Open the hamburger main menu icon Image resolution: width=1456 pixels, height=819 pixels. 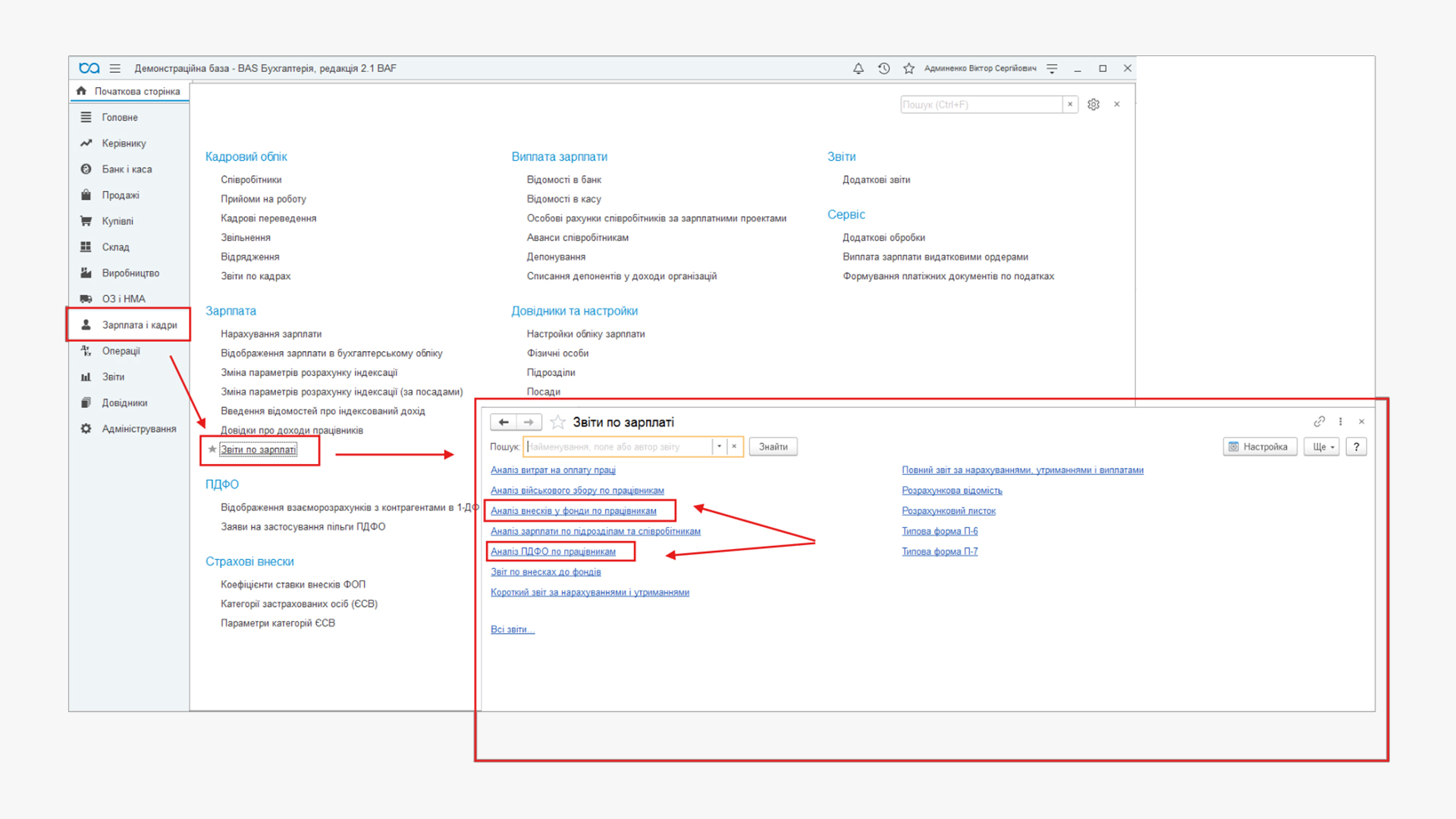pyautogui.click(x=115, y=68)
